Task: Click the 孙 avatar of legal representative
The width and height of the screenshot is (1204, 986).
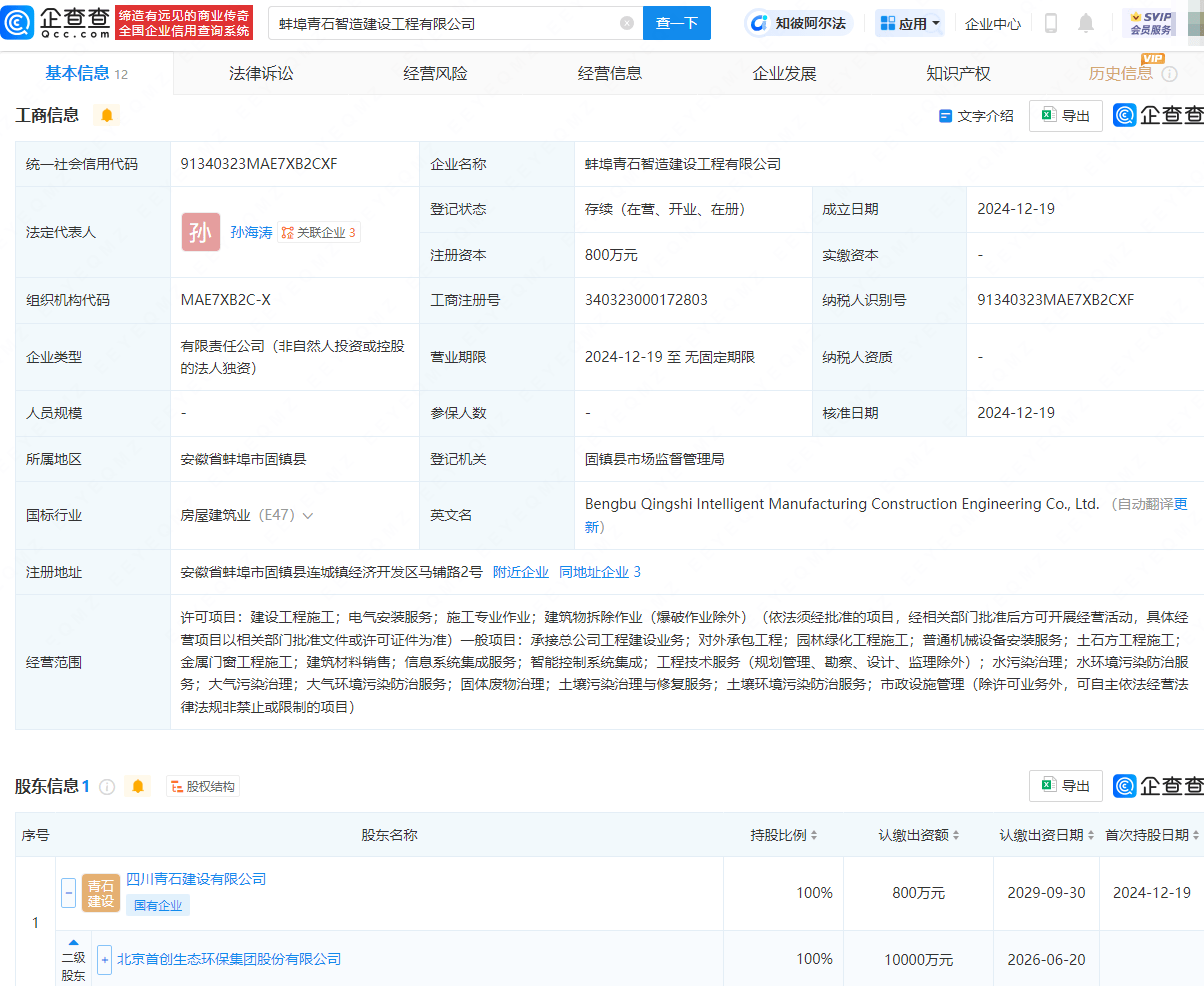Action: pyautogui.click(x=201, y=232)
